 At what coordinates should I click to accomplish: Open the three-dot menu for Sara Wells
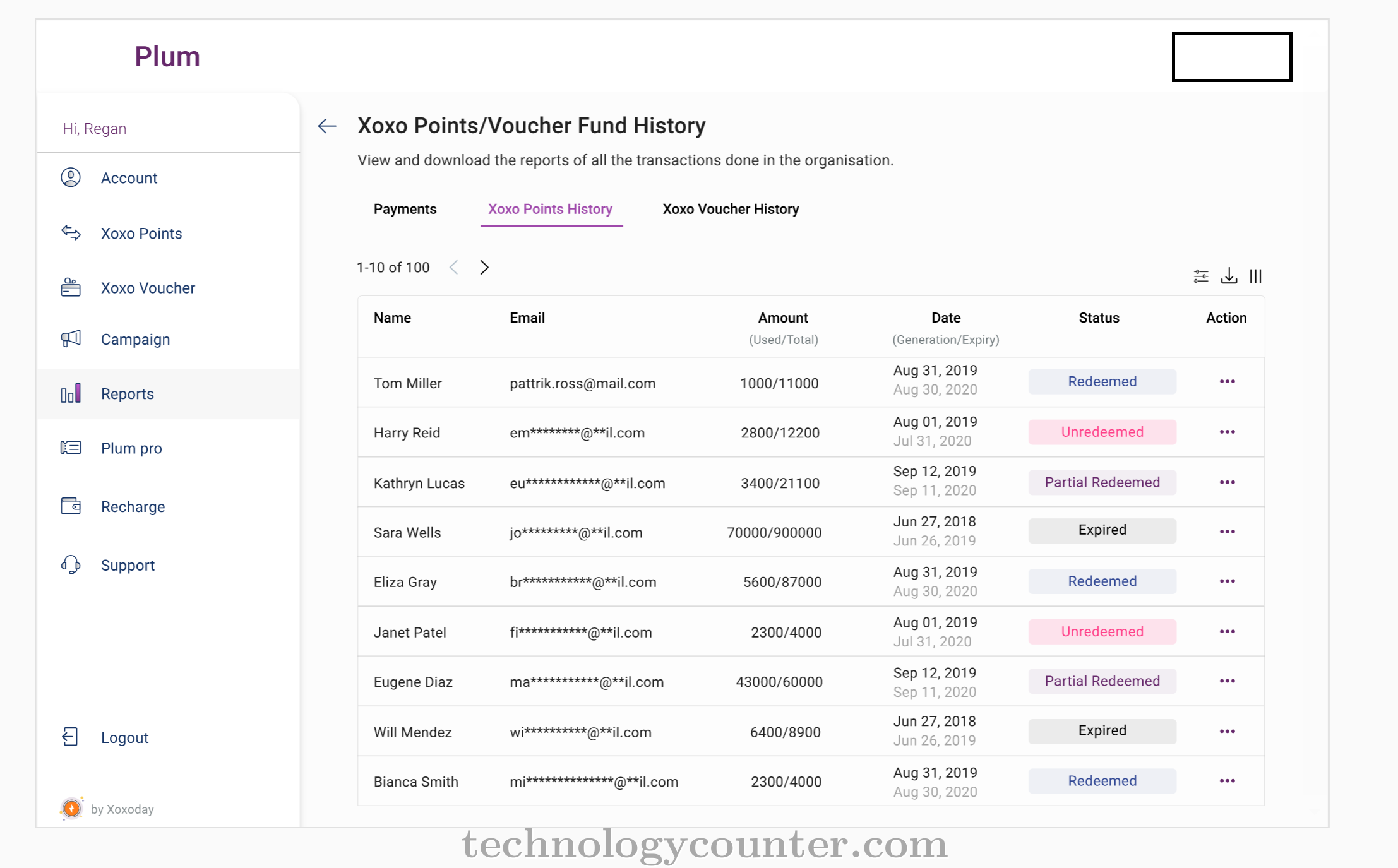(1227, 532)
